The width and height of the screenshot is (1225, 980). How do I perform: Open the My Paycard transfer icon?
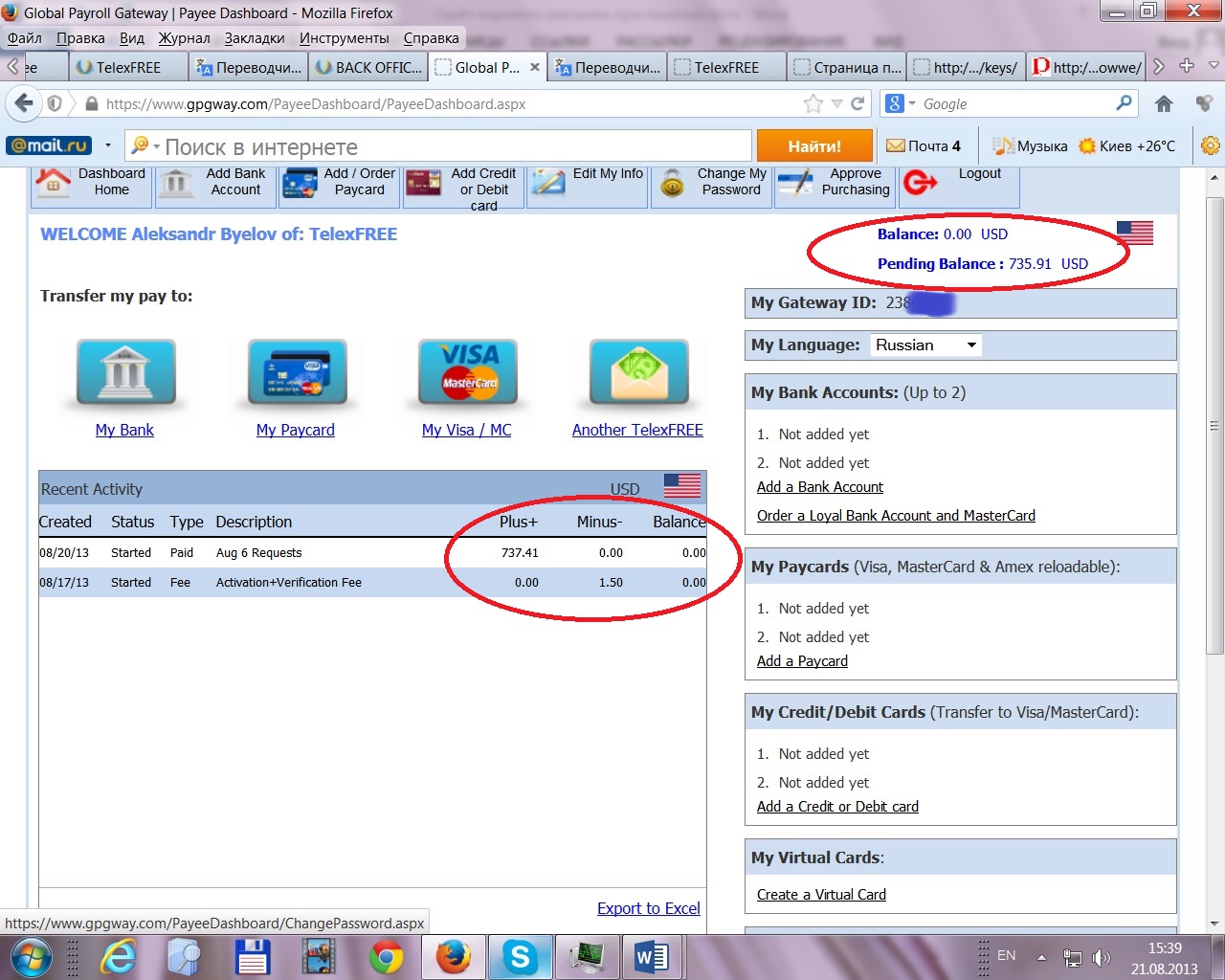(297, 373)
